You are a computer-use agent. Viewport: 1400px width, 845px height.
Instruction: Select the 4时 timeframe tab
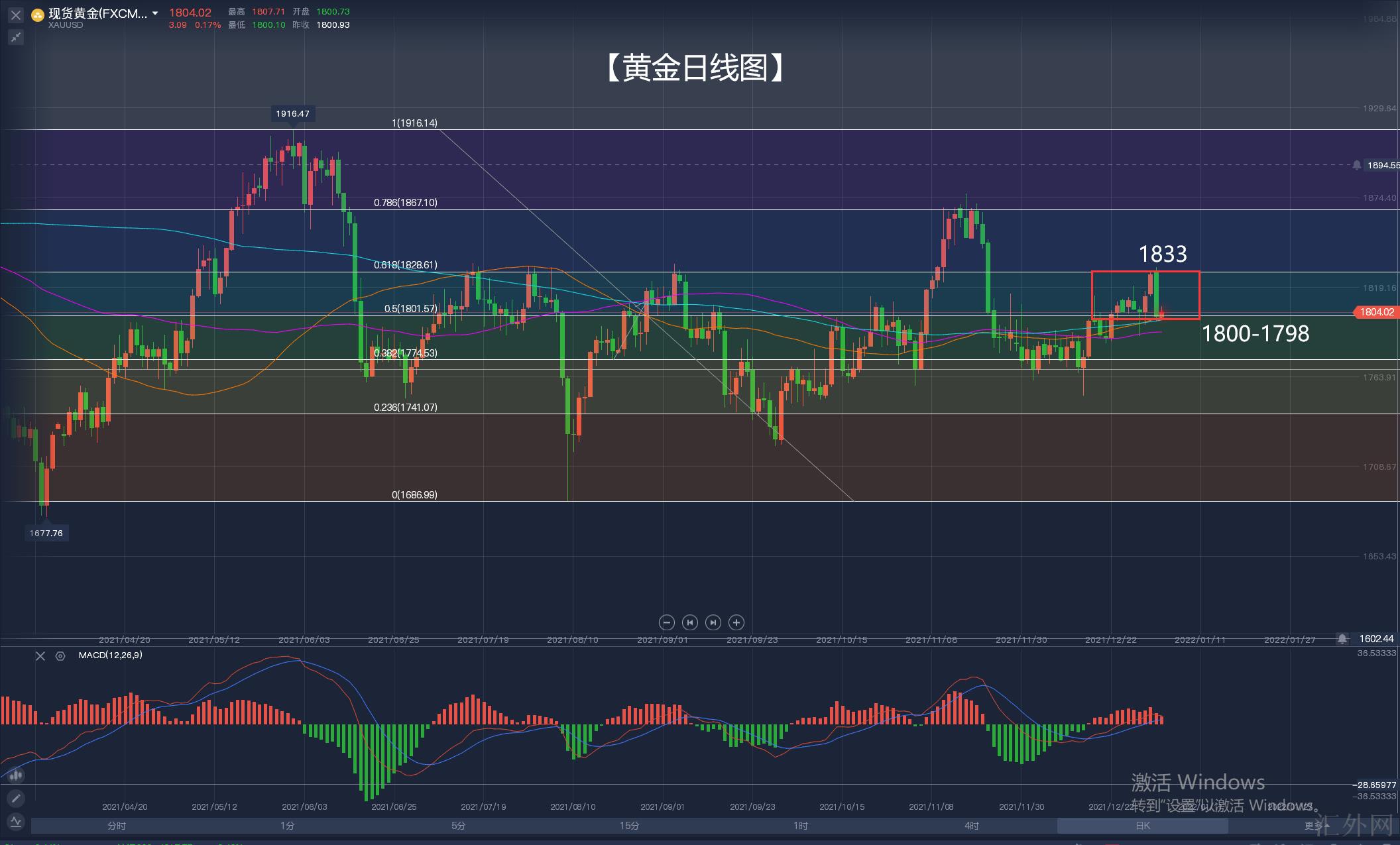click(x=972, y=826)
